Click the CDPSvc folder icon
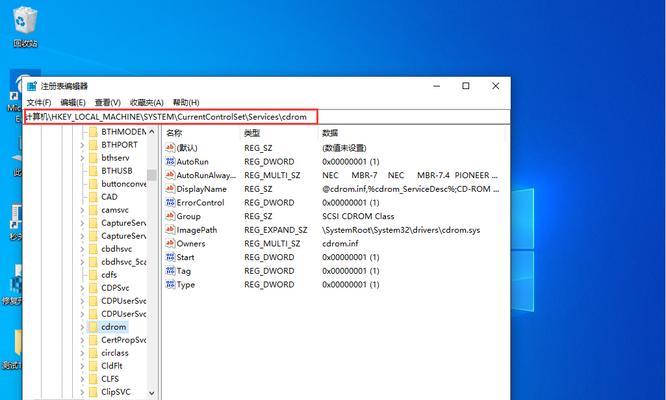The image size is (666, 400). pos(93,288)
